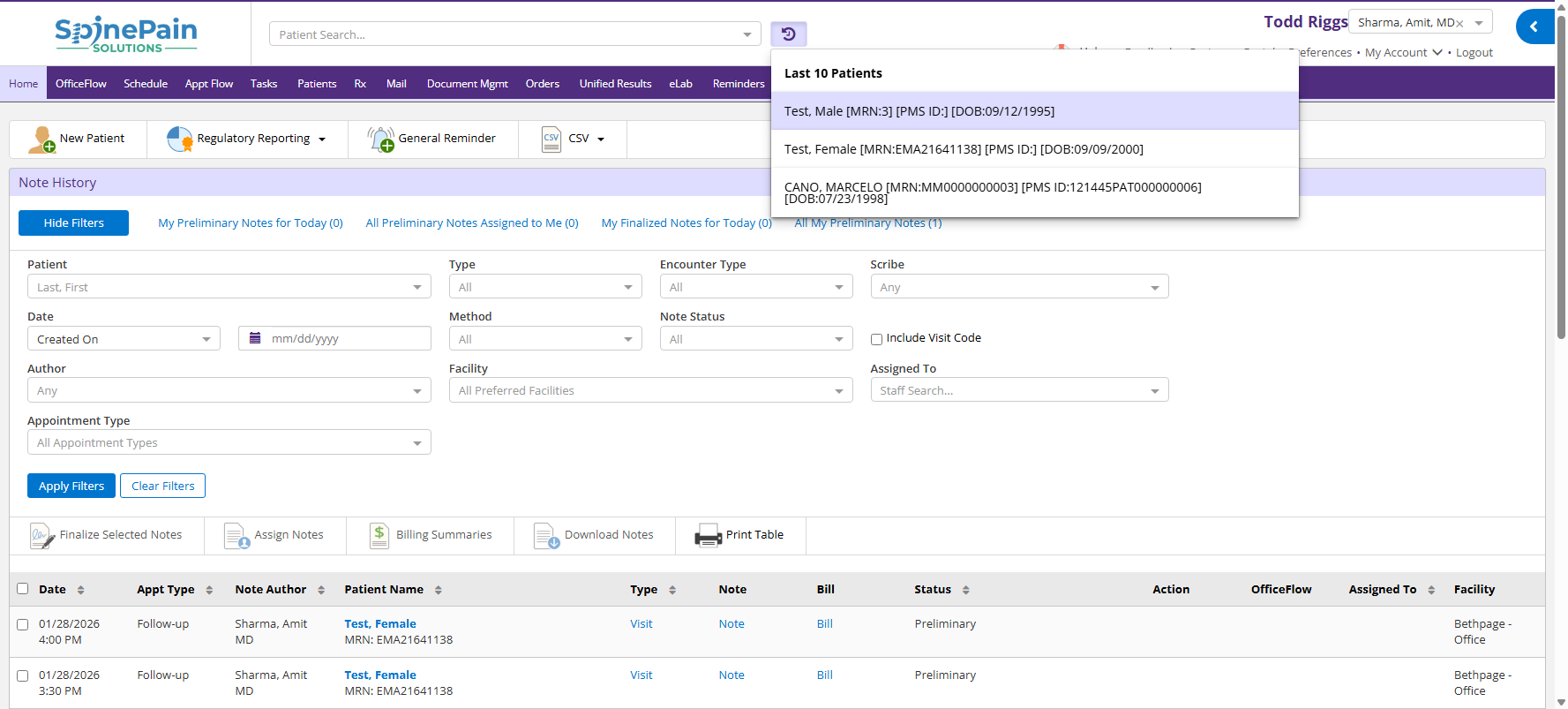Enable the Include Visit Code checkbox

point(876,339)
